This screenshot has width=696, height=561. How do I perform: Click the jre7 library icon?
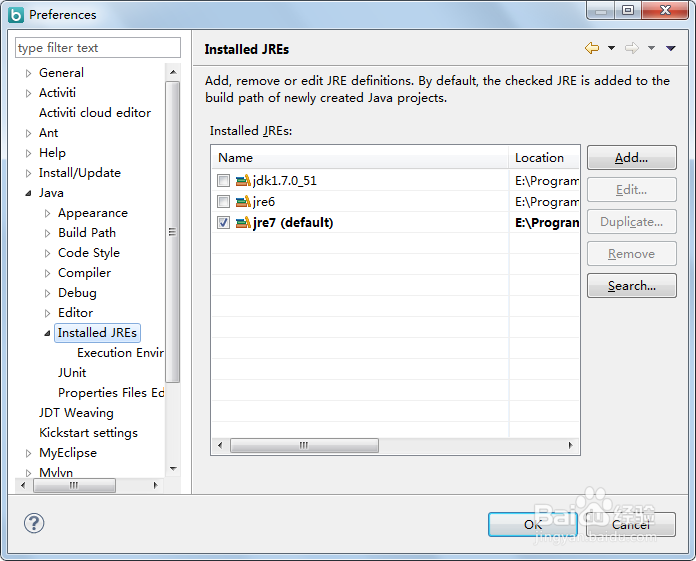243,223
